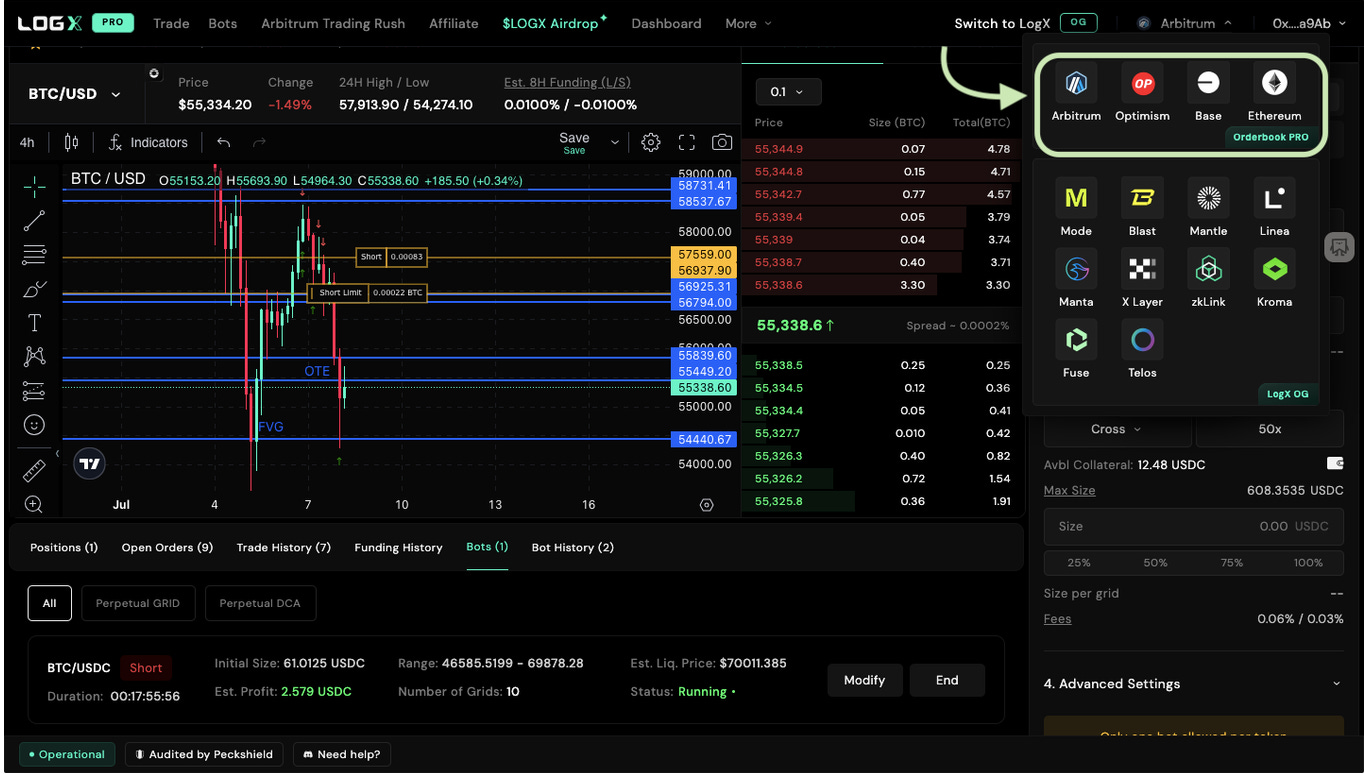The height and width of the screenshot is (774, 1364).
Task: Open the BTC/USD pair selector
Action: [x=75, y=94]
